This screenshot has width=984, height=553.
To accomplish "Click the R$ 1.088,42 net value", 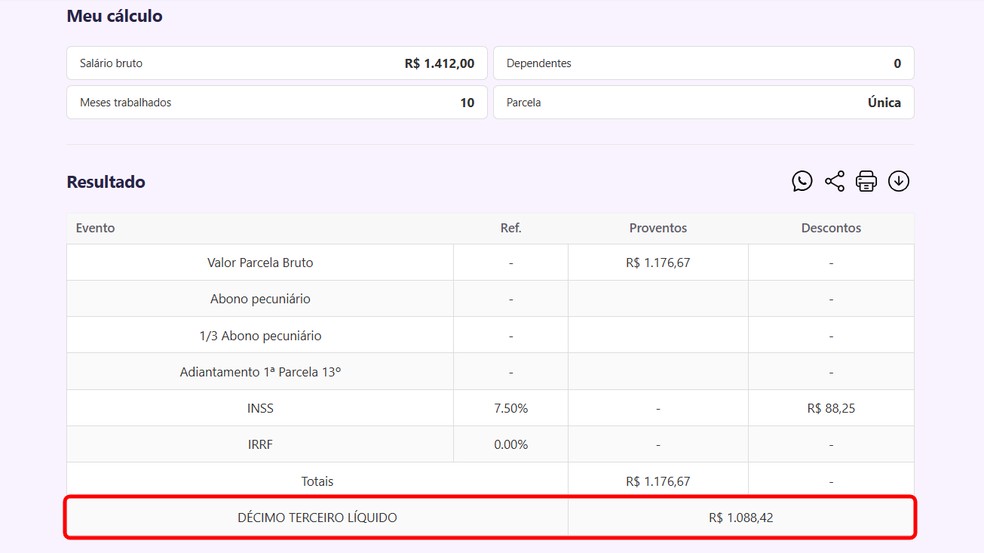I will click(741, 518).
